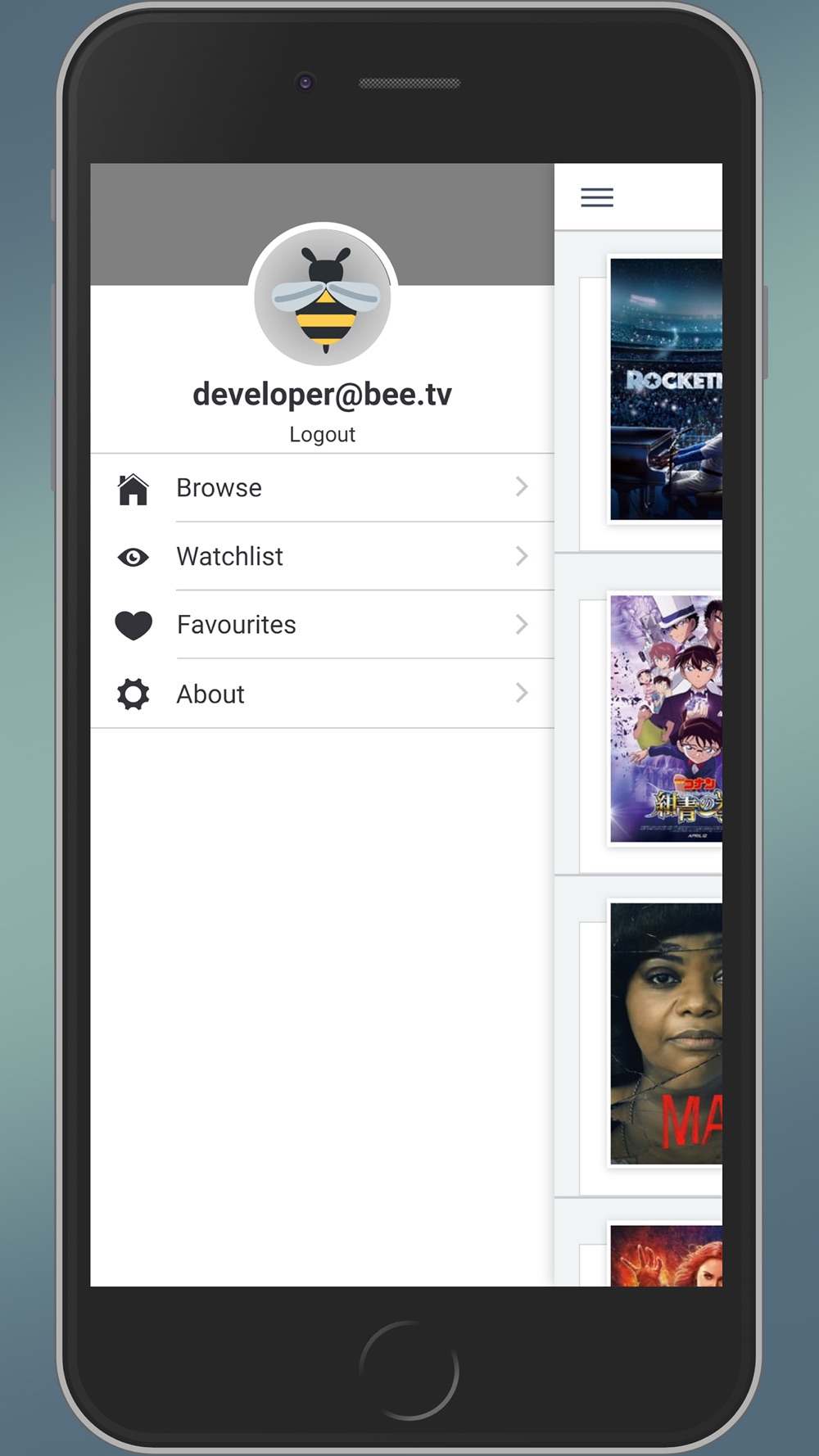The width and height of the screenshot is (819, 1456).
Task: Open the fiery poster at bottom
Action: click(667, 1256)
